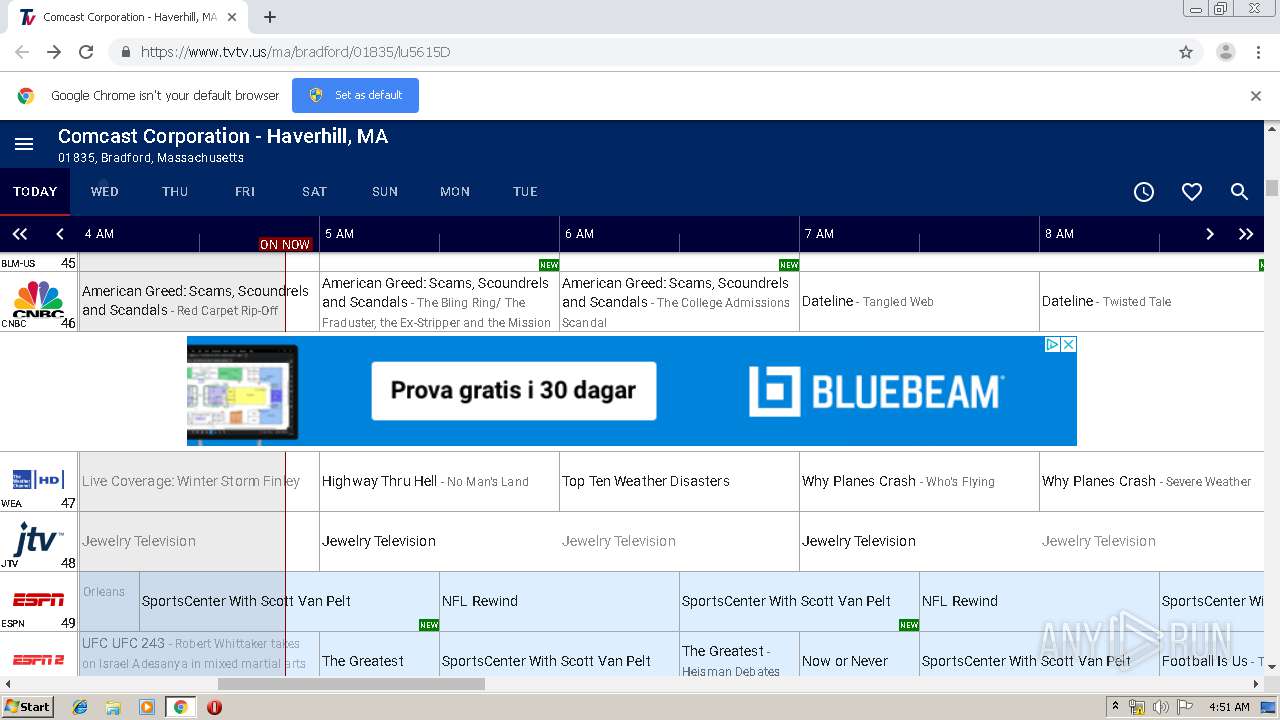Screen dimensions: 1280x720
Task: Open Chrome profile avatar
Action: pos(1226,52)
